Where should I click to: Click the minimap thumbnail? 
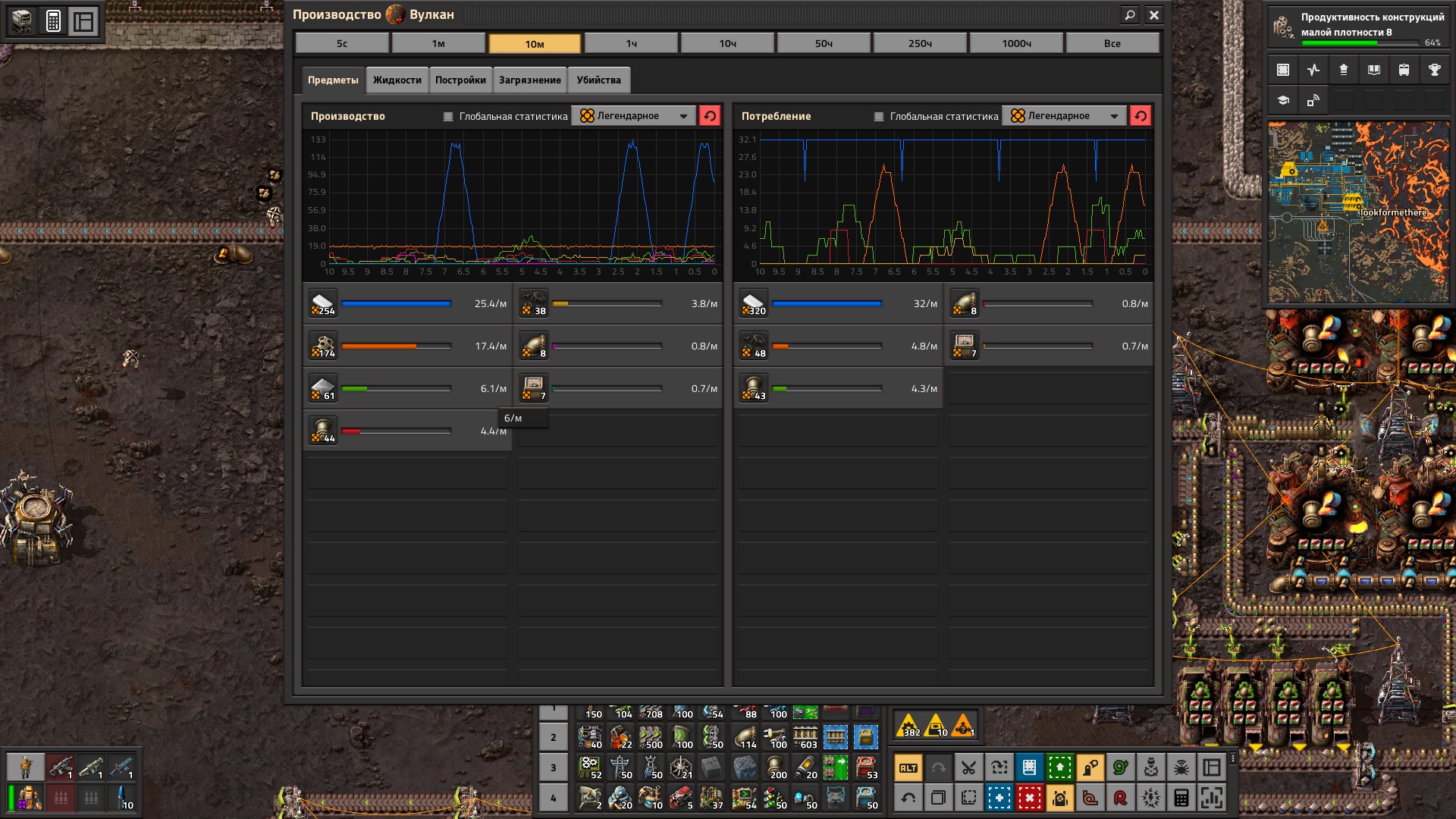(1357, 212)
